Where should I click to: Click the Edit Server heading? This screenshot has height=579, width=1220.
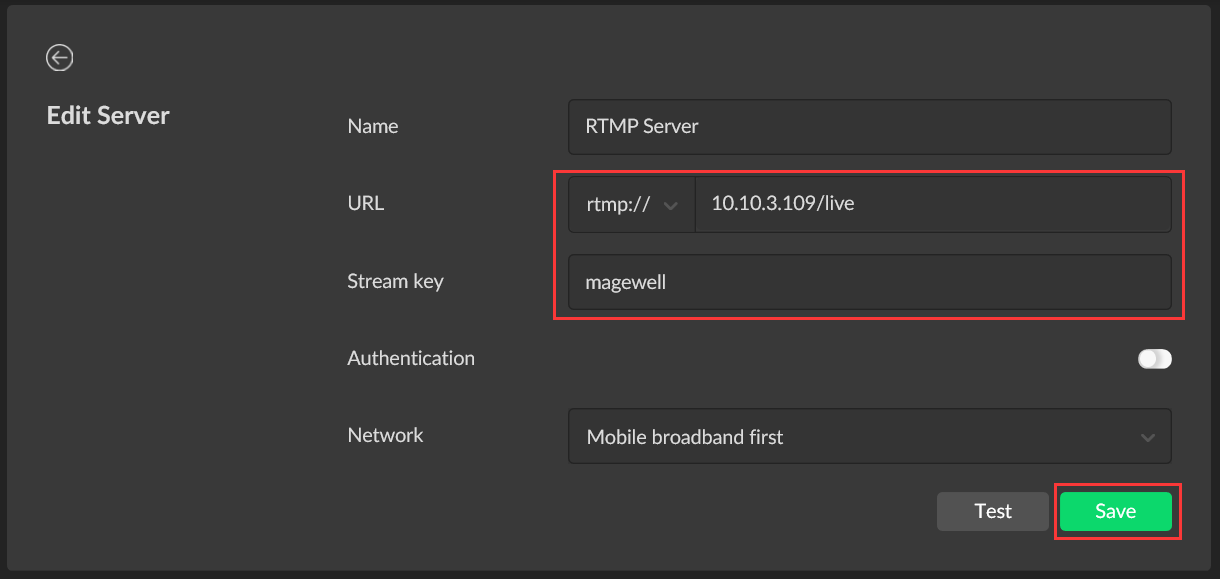pyautogui.click(x=108, y=116)
